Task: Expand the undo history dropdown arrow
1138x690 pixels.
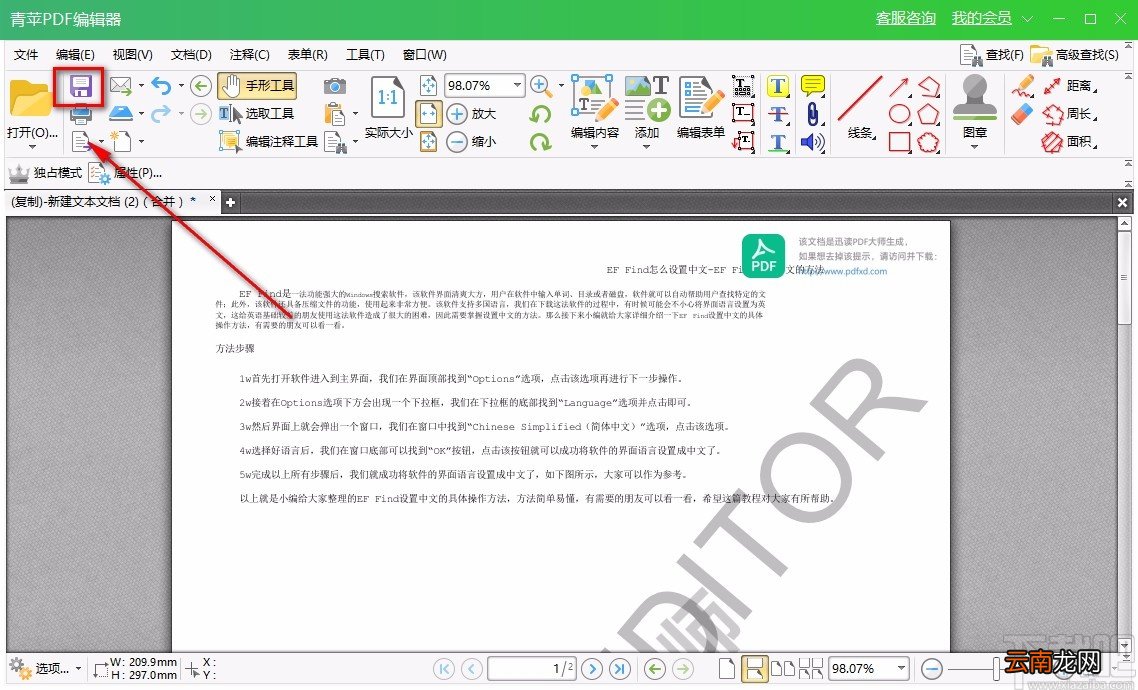Action: pyautogui.click(x=181, y=86)
